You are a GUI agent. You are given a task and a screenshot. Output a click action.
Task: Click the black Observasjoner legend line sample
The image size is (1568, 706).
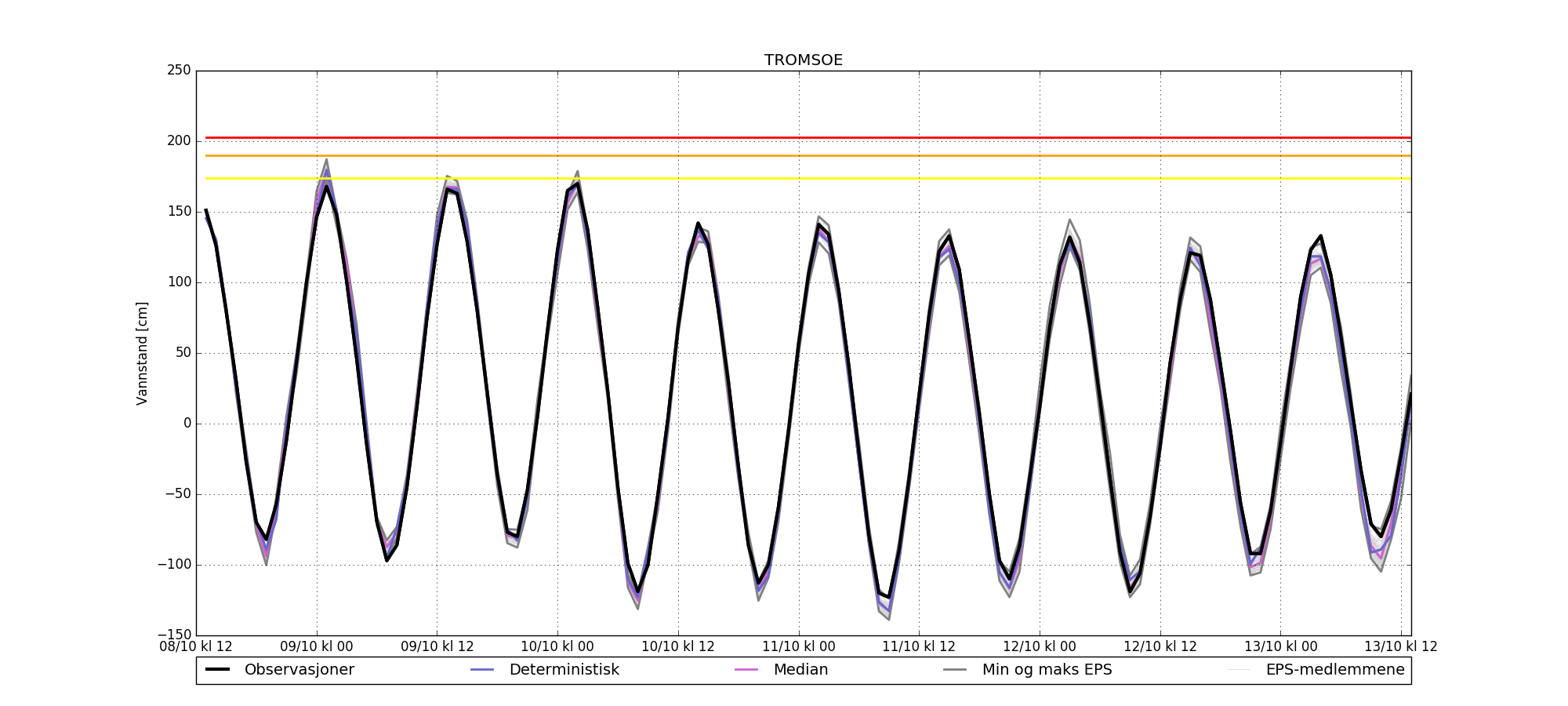tap(217, 670)
